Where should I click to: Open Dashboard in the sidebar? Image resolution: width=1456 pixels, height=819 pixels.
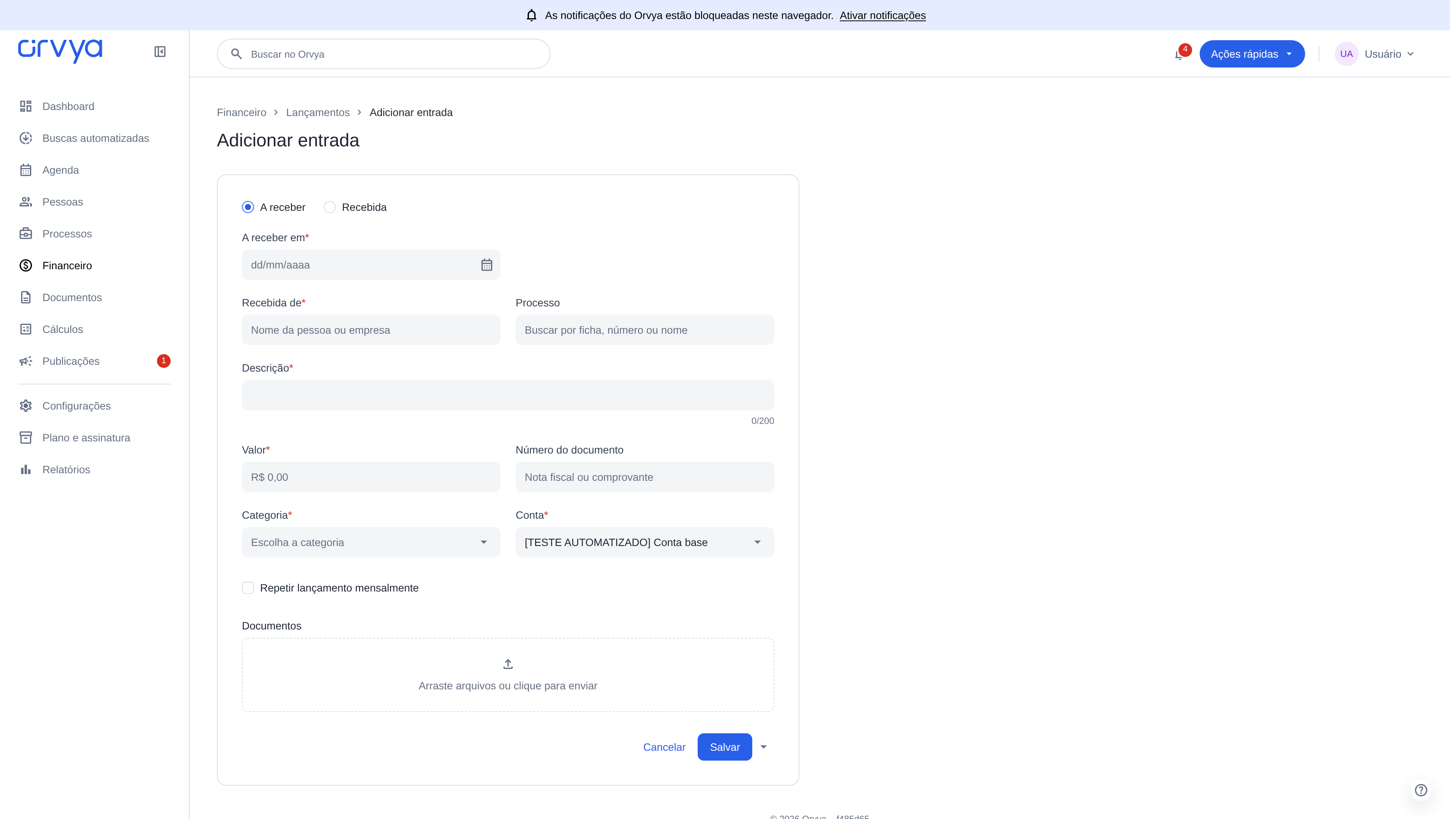94,106
